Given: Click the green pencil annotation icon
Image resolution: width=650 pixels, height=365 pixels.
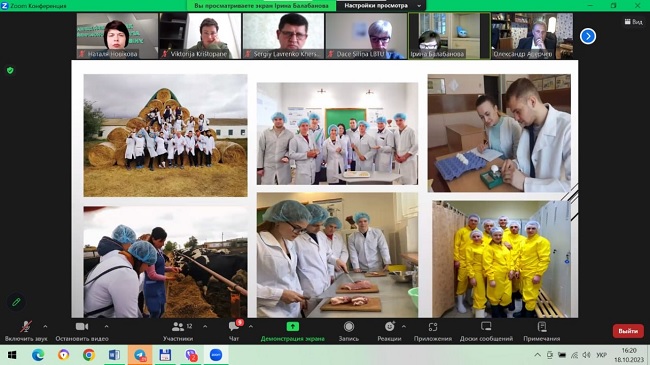Looking at the screenshot, I should coord(16,302).
